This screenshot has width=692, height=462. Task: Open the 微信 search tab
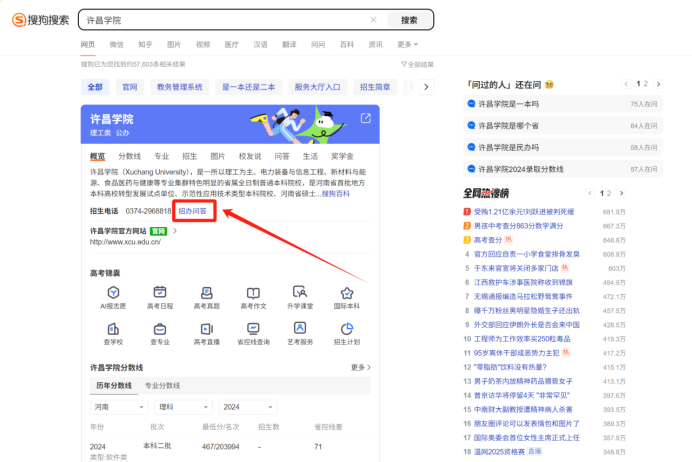(117, 45)
